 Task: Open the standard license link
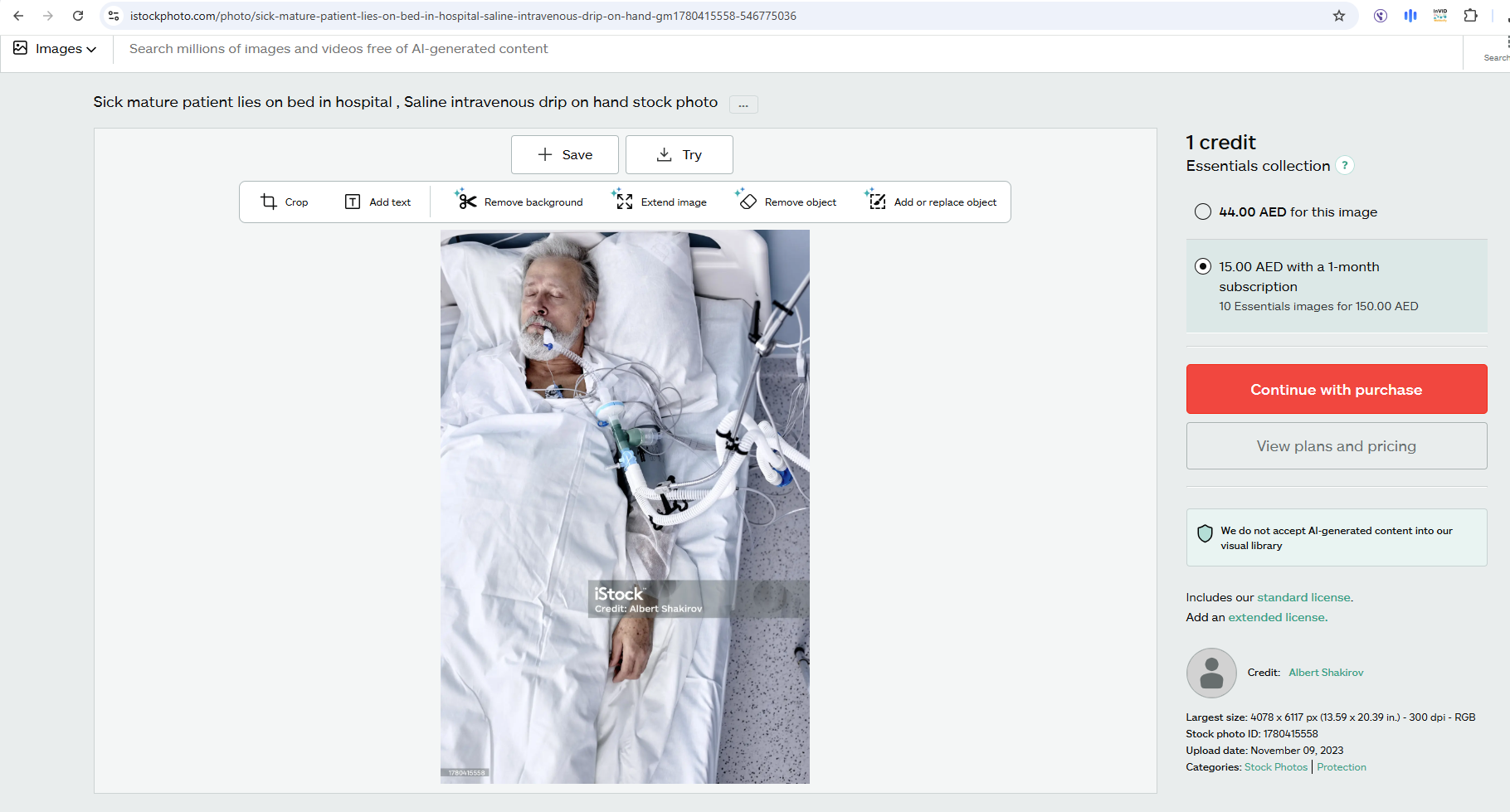pyautogui.click(x=1303, y=597)
